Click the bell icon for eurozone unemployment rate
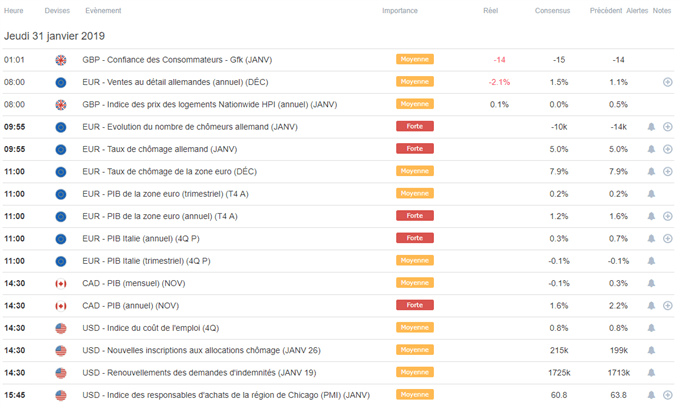This screenshot has width=680, height=410. 651,171
